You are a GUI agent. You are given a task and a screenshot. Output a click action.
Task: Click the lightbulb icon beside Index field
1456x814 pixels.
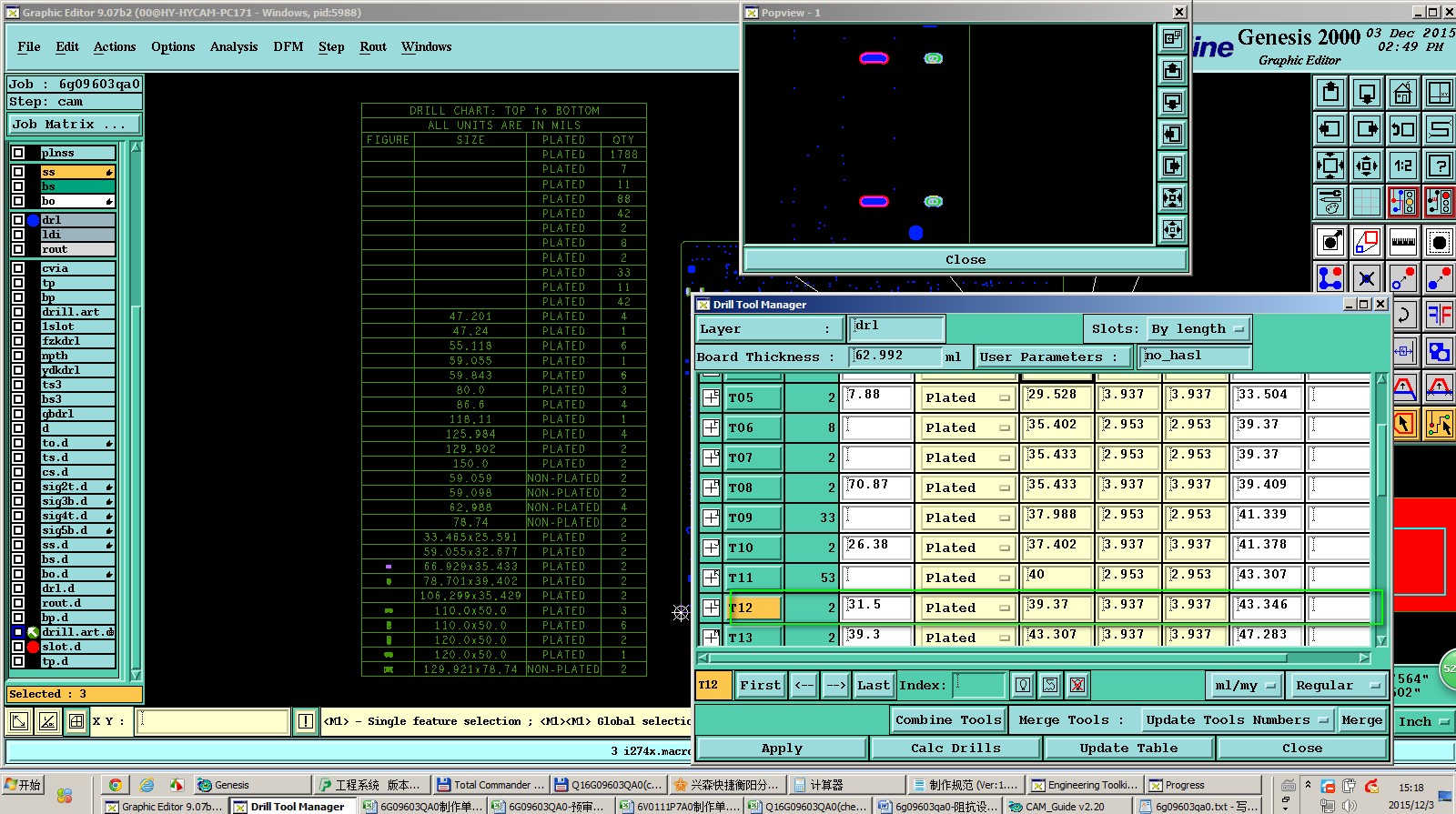pyautogui.click(x=1023, y=685)
